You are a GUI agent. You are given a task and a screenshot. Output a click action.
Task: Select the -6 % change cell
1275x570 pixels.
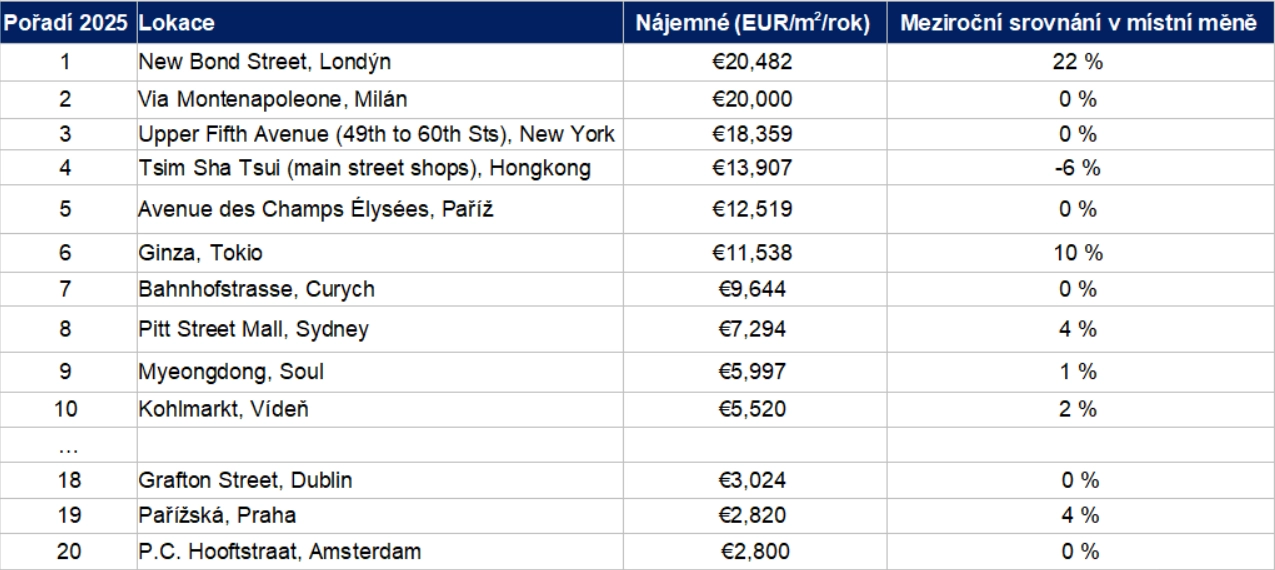click(1078, 169)
